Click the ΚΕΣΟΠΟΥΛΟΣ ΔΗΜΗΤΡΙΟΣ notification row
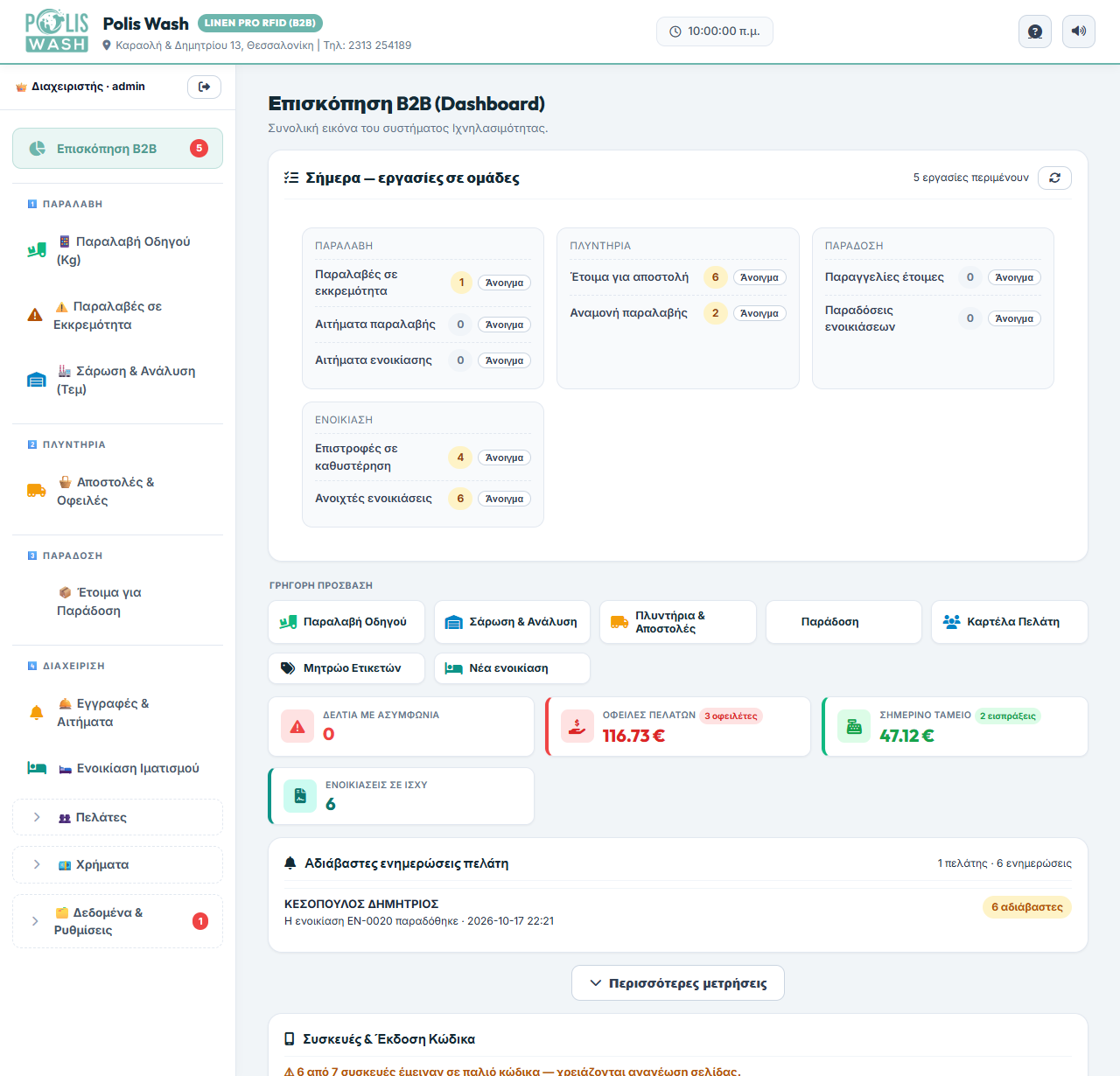This screenshot has width=1120, height=1076. tap(678, 912)
